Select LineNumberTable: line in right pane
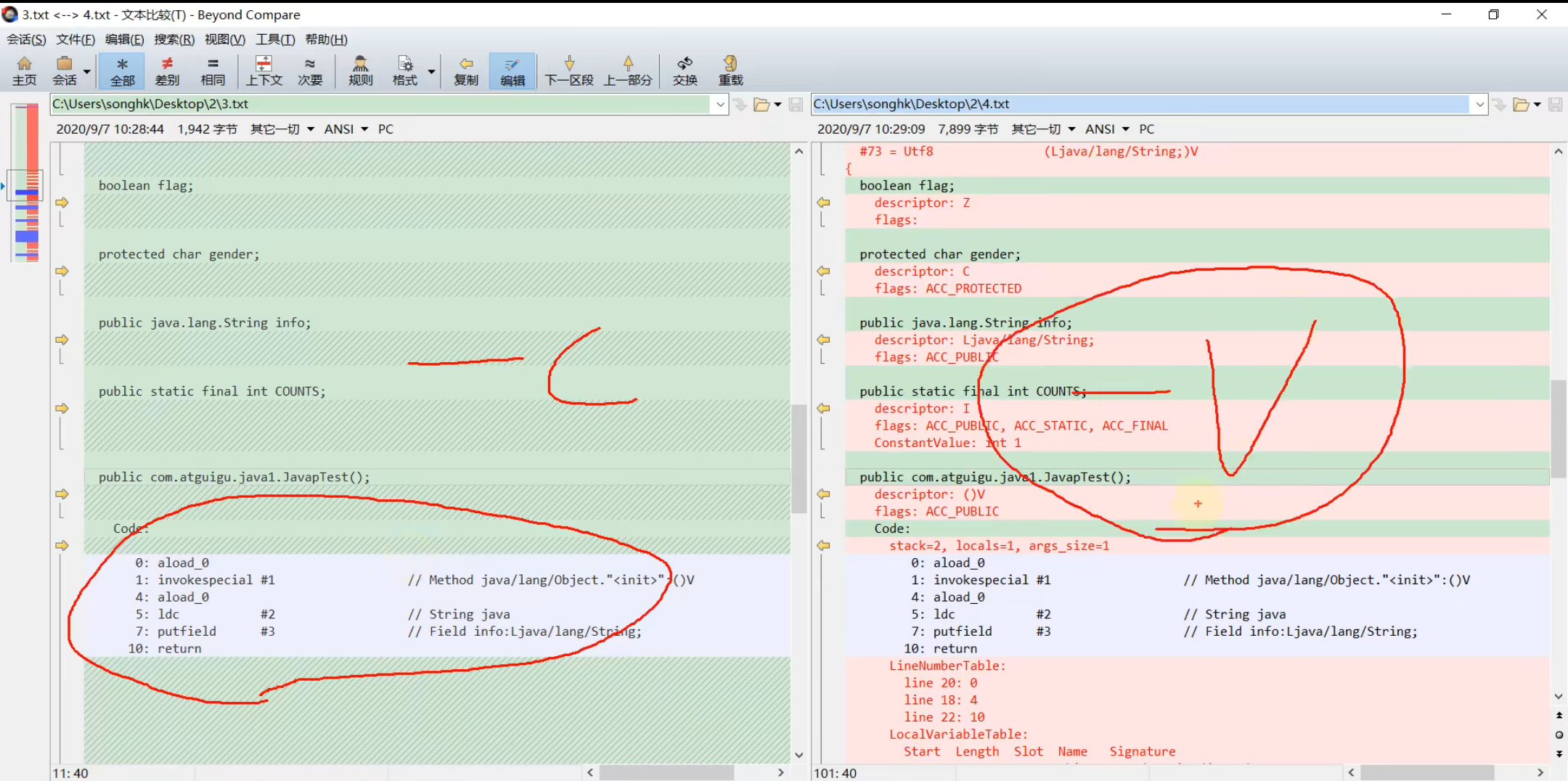1568x781 pixels. 1197,666
